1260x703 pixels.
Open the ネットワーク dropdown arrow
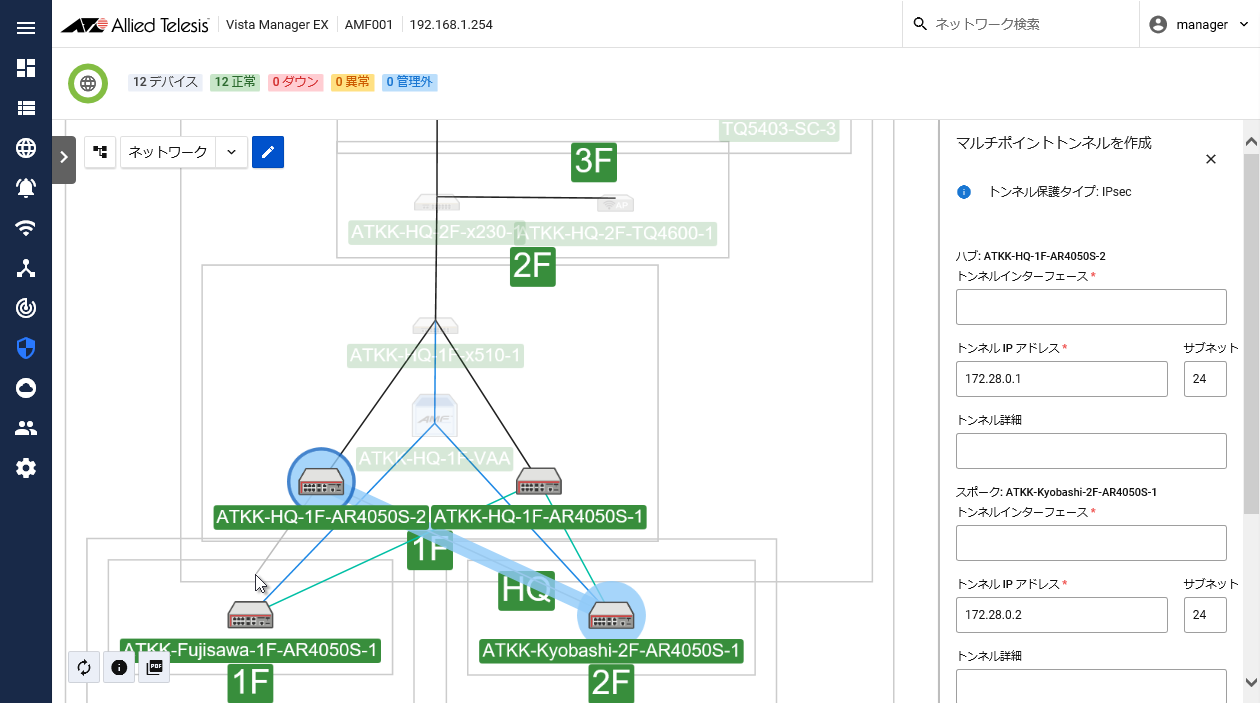pos(231,152)
